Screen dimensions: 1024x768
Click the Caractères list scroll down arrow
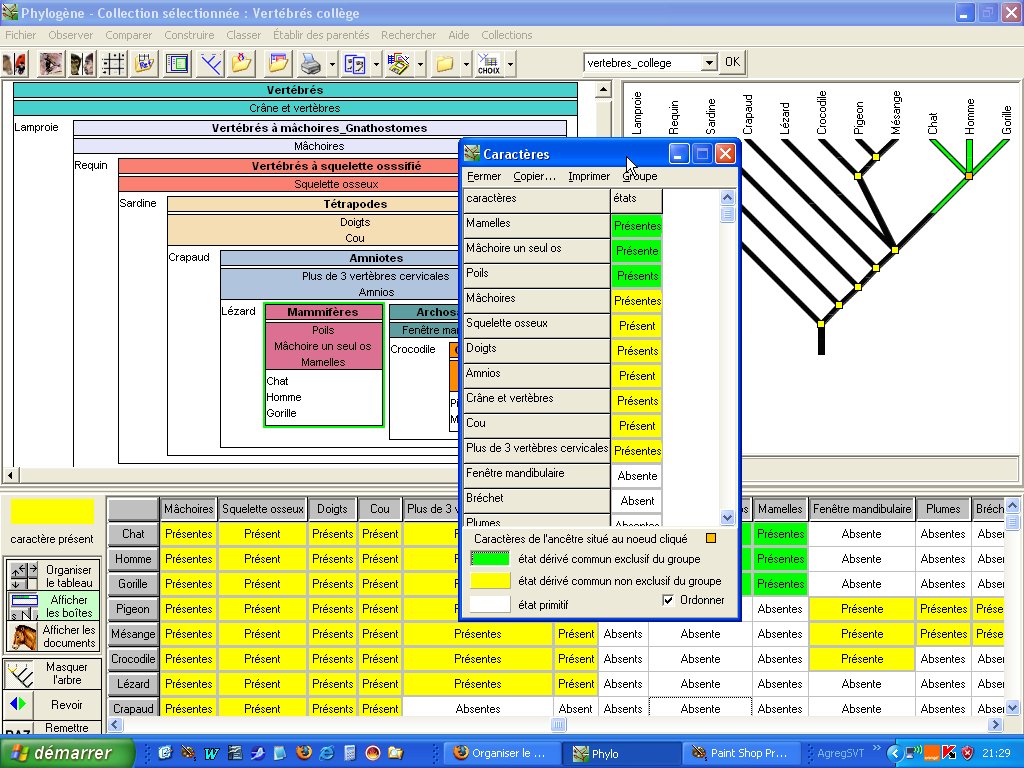[x=727, y=518]
